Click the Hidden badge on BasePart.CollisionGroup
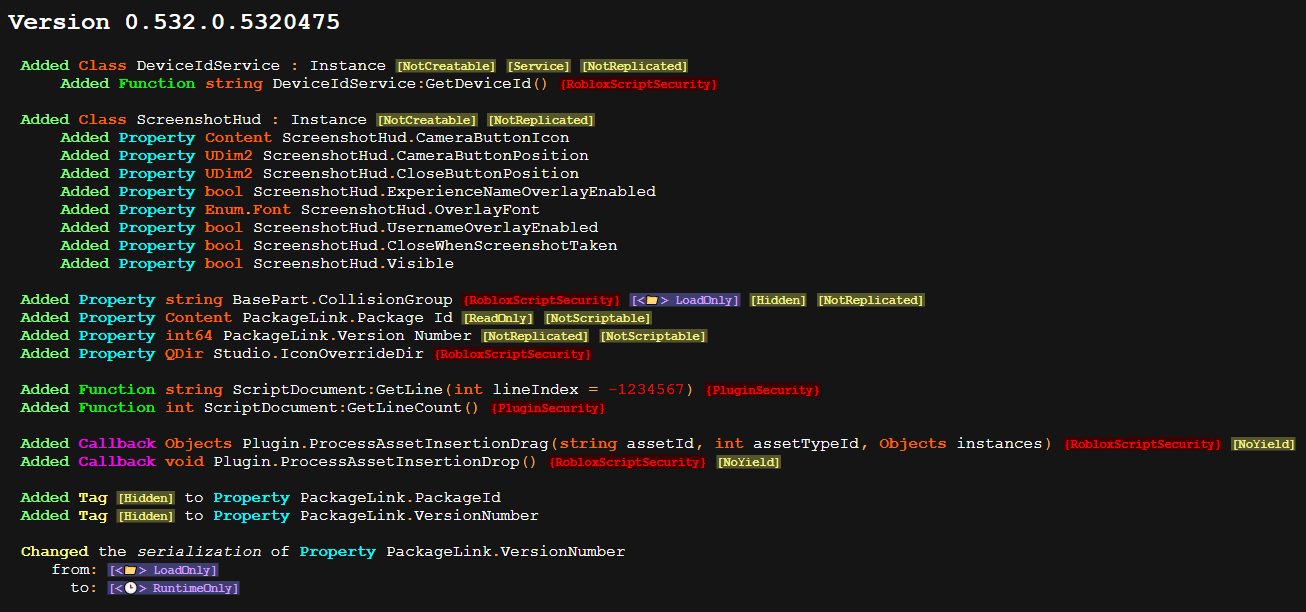 tap(777, 299)
